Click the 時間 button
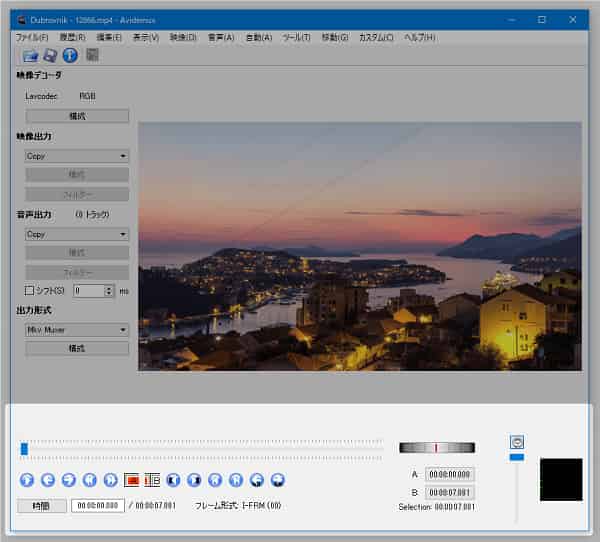The image size is (600, 542). (42, 506)
